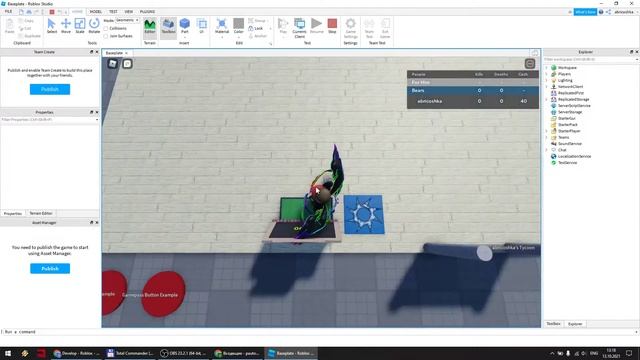
Task: Select SoundService in Explorer
Action: 569,144
